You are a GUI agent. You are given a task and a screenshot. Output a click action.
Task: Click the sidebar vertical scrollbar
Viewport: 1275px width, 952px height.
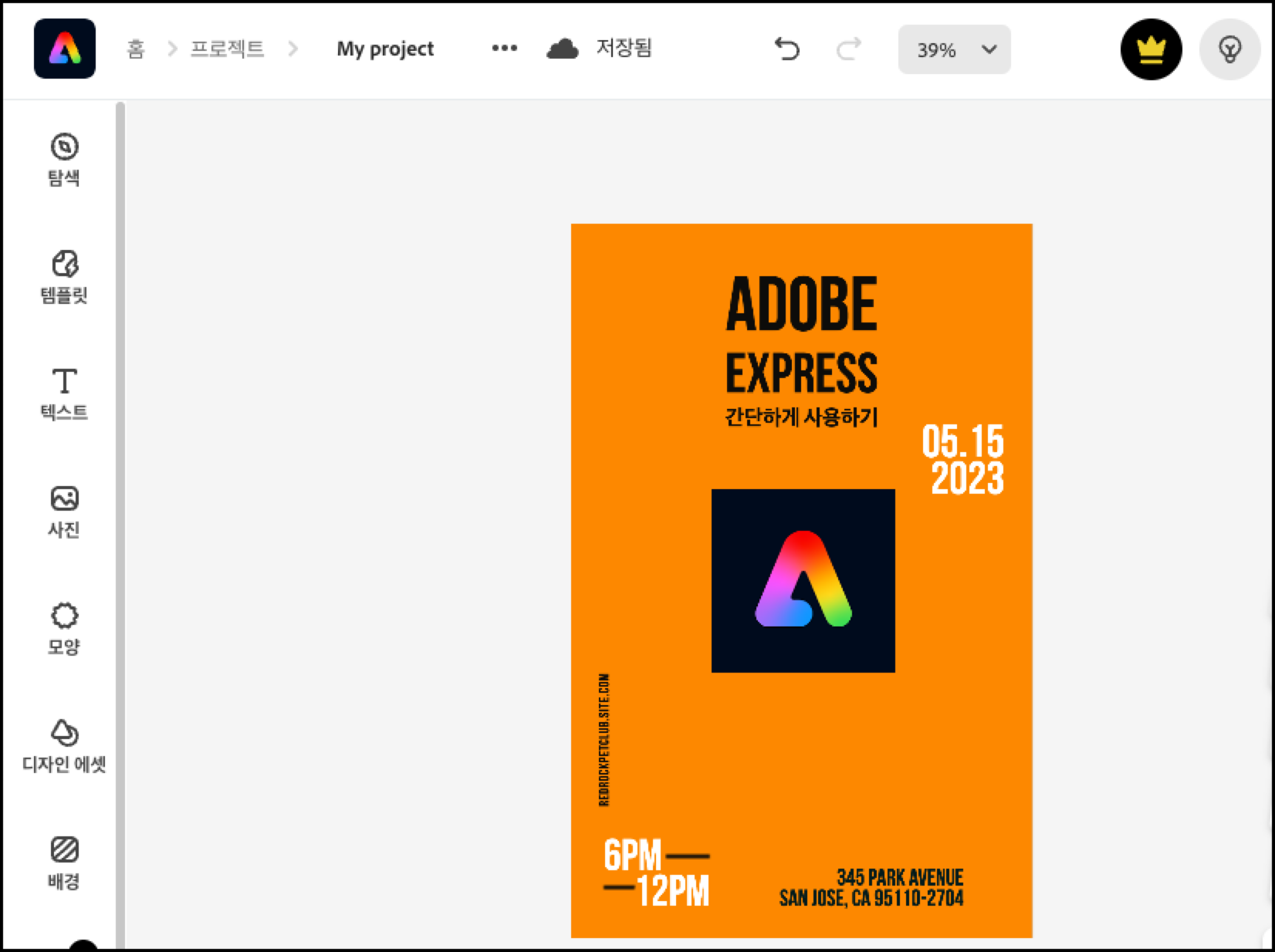[120, 525]
